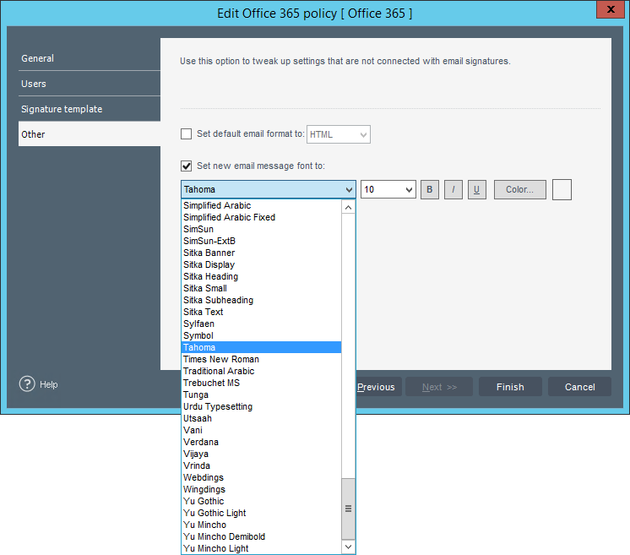Select Sitka Small font

[261, 288]
